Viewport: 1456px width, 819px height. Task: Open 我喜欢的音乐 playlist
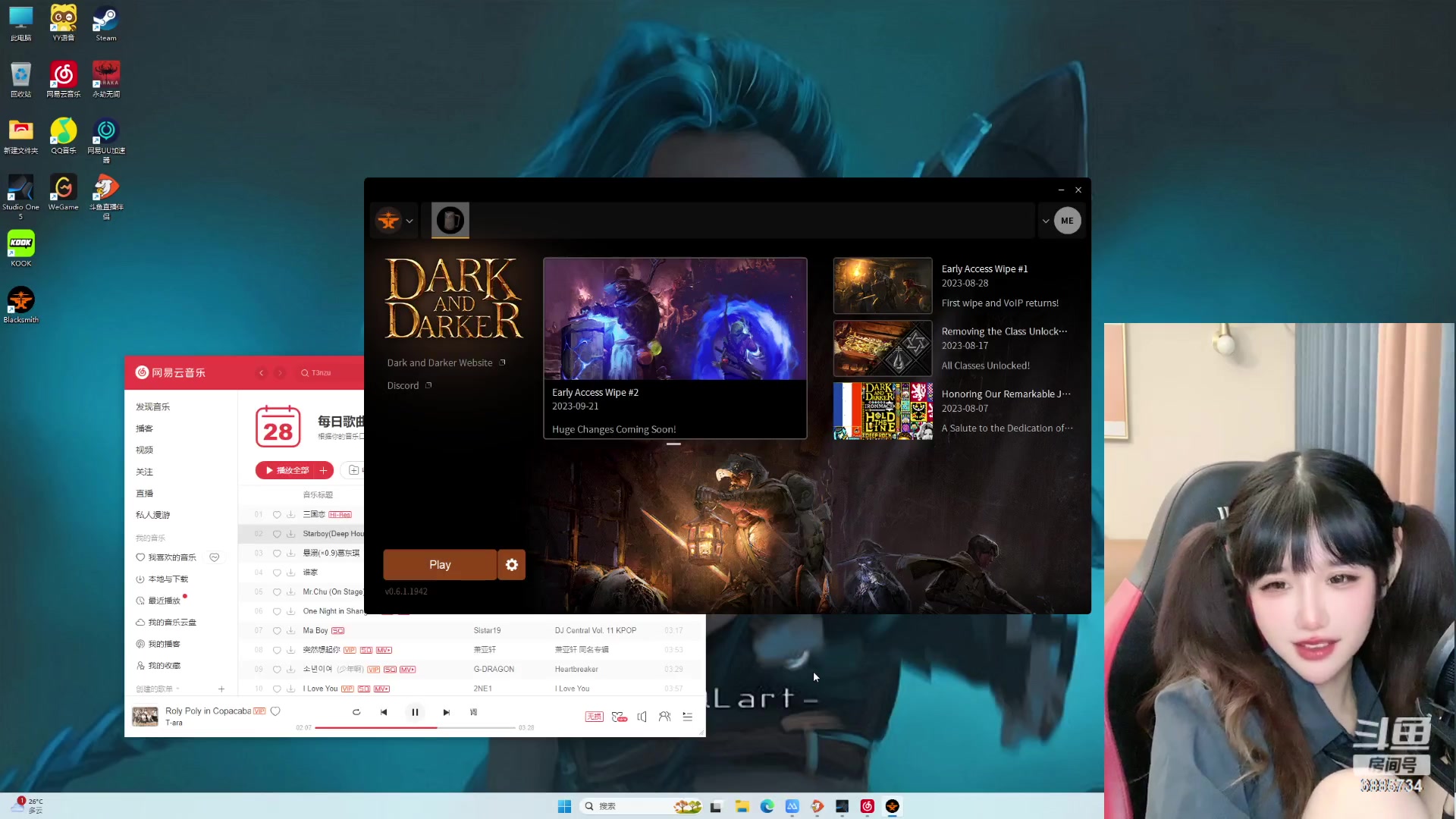[166, 557]
